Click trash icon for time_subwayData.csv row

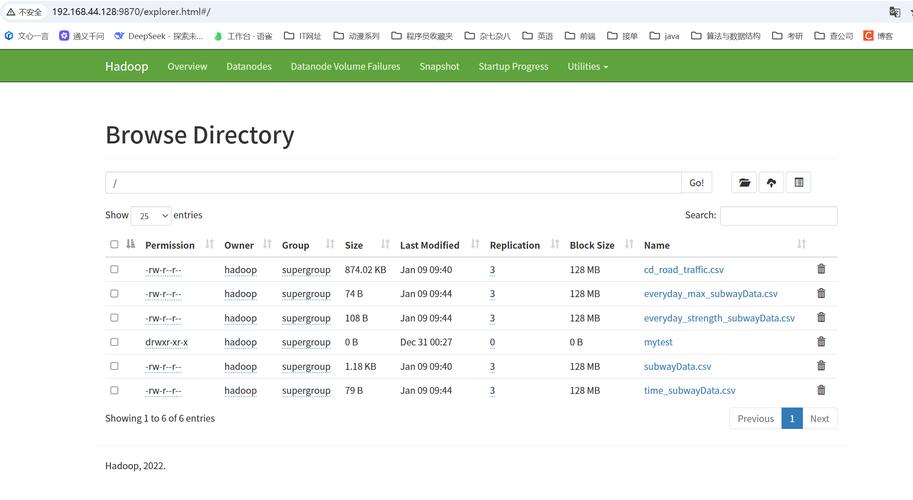[x=821, y=390]
